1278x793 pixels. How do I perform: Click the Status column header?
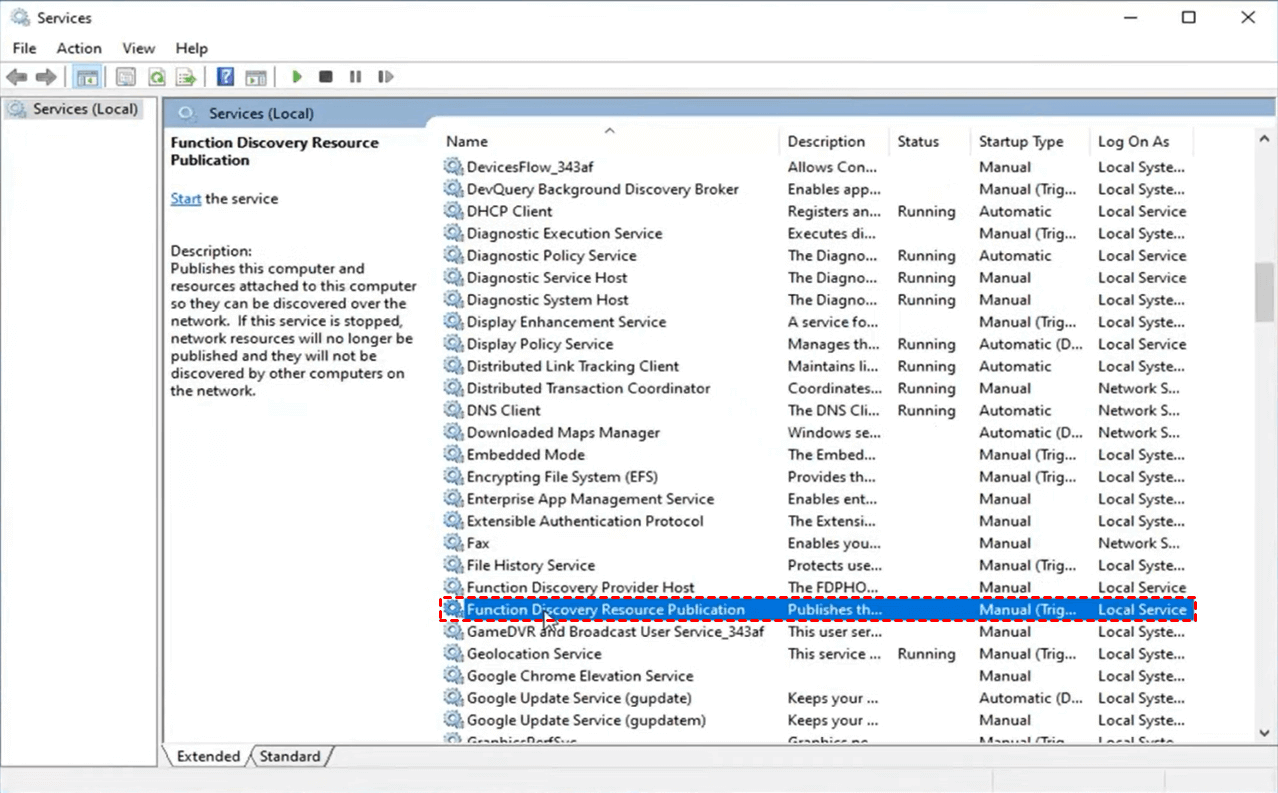[x=918, y=142]
